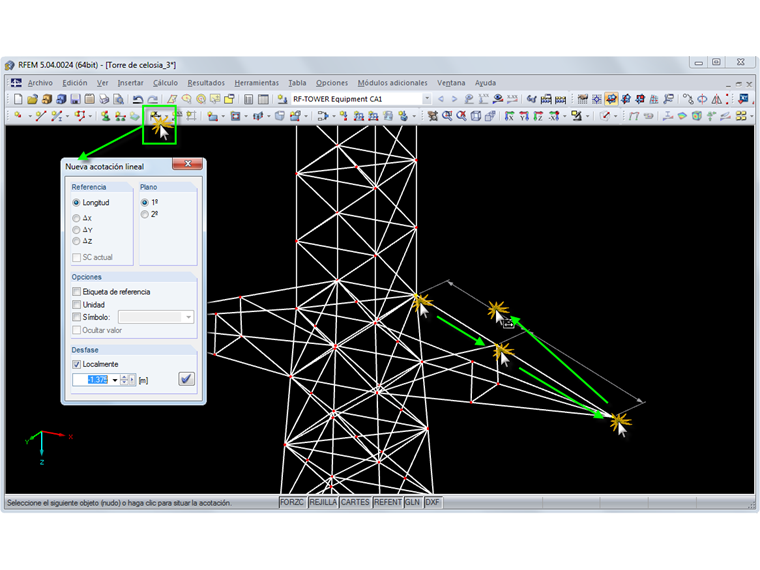Viewport: 760px width, 570px height.
Task: Apply offset with the checkmark button
Action: 187,379
